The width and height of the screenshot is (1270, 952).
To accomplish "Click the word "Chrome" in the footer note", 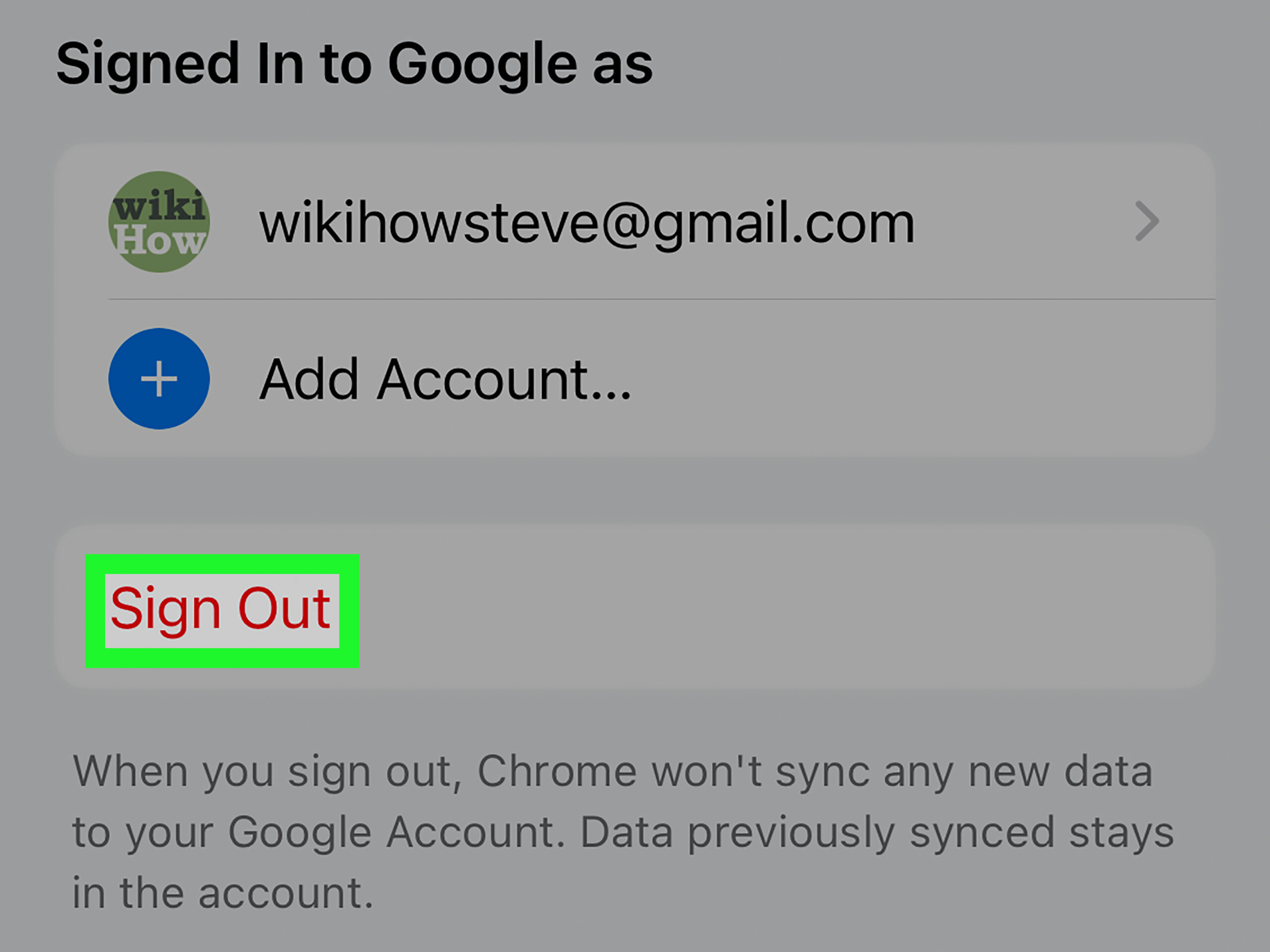I will tap(556, 771).
